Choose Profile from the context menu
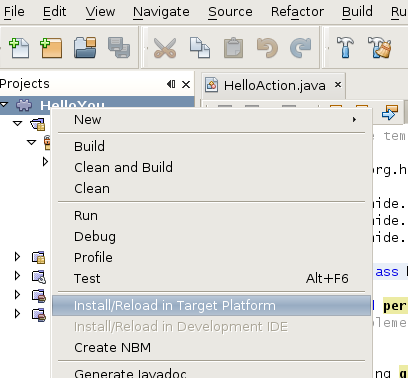Viewport: 408px width, 378px height. point(211,257)
